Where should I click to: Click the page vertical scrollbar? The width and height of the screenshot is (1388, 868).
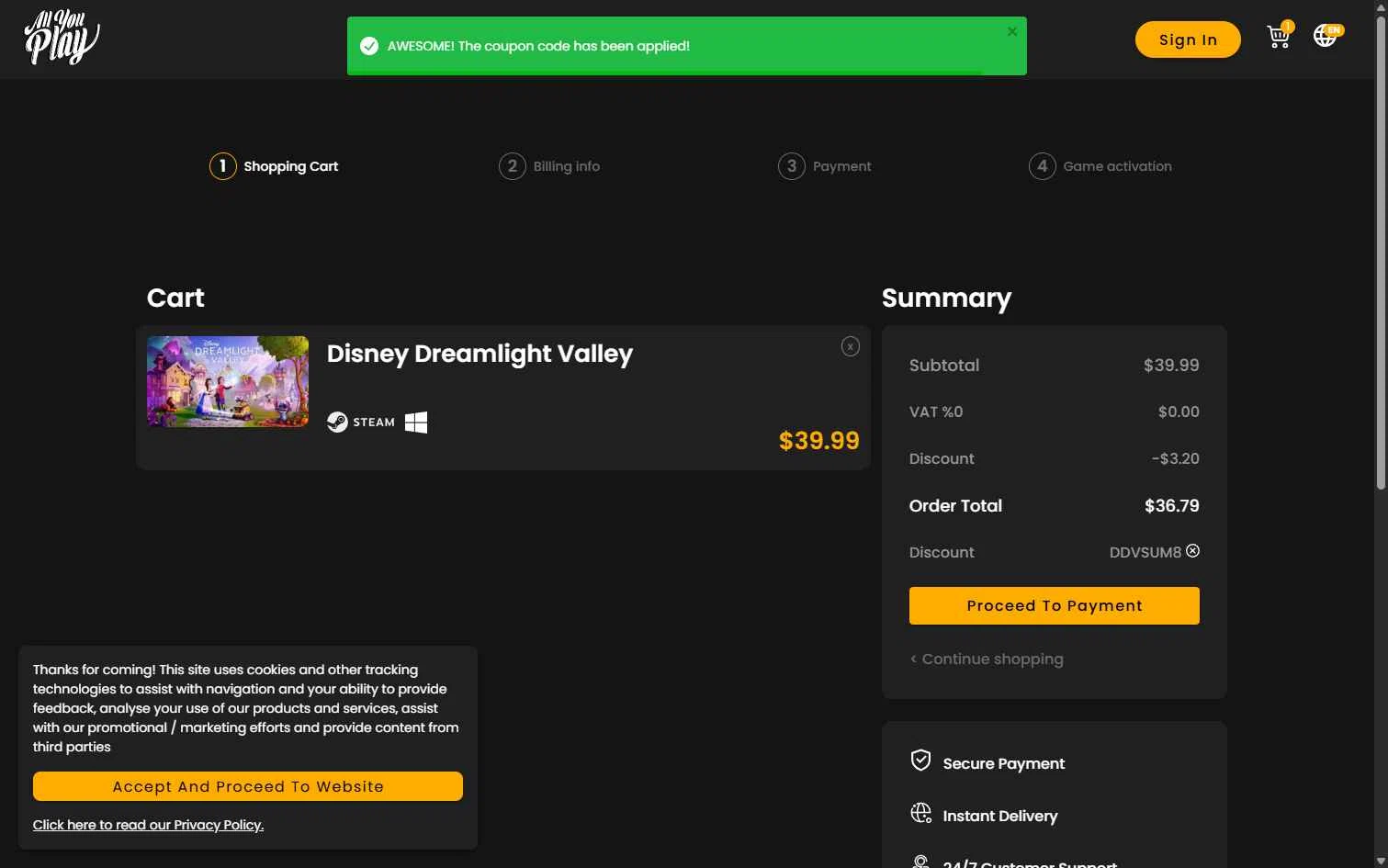coord(1381,253)
